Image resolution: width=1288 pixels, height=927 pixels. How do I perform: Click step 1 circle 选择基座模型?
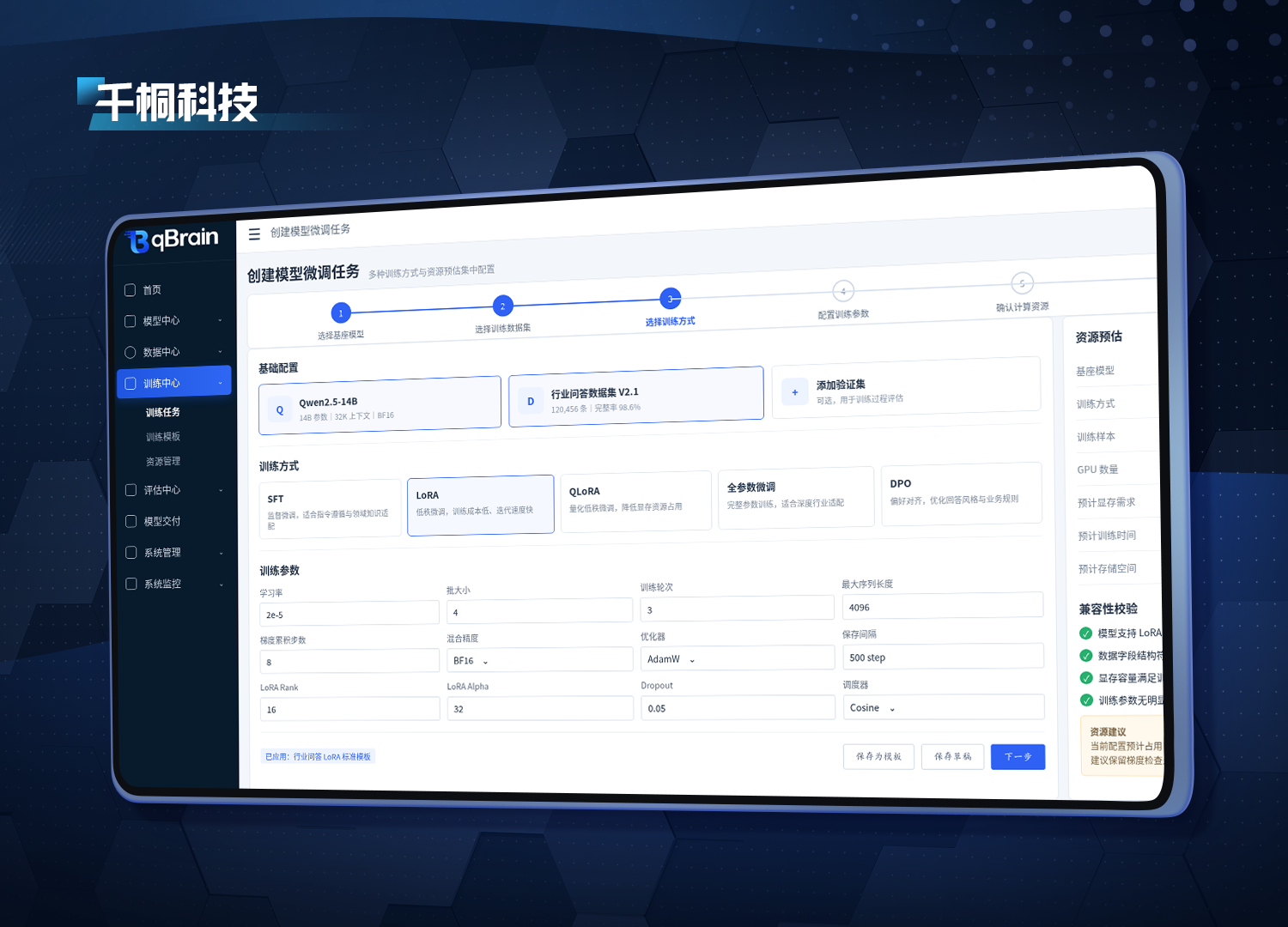point(341,313)
